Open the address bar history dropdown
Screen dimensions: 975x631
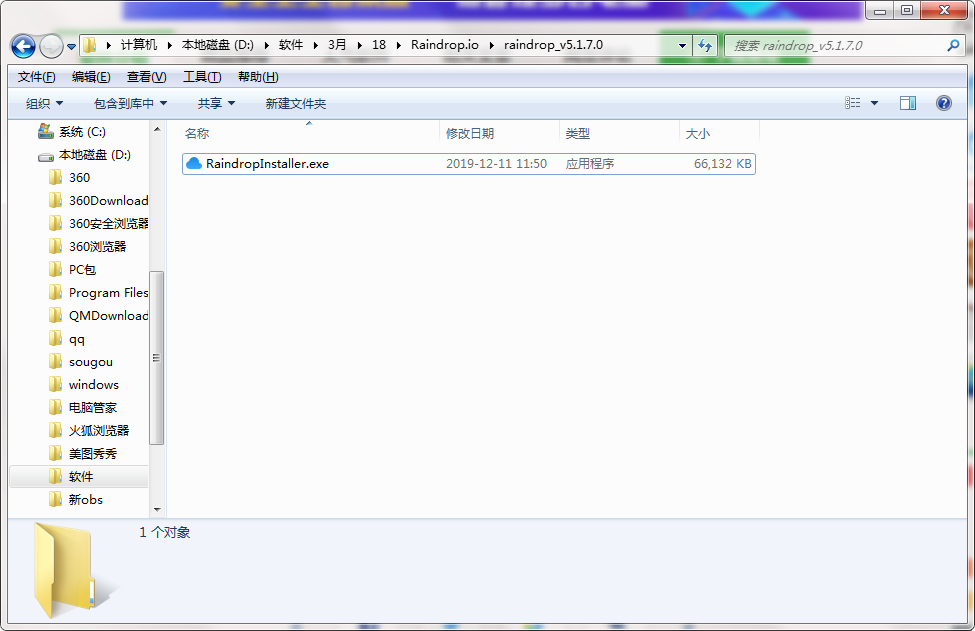(680, 46)
